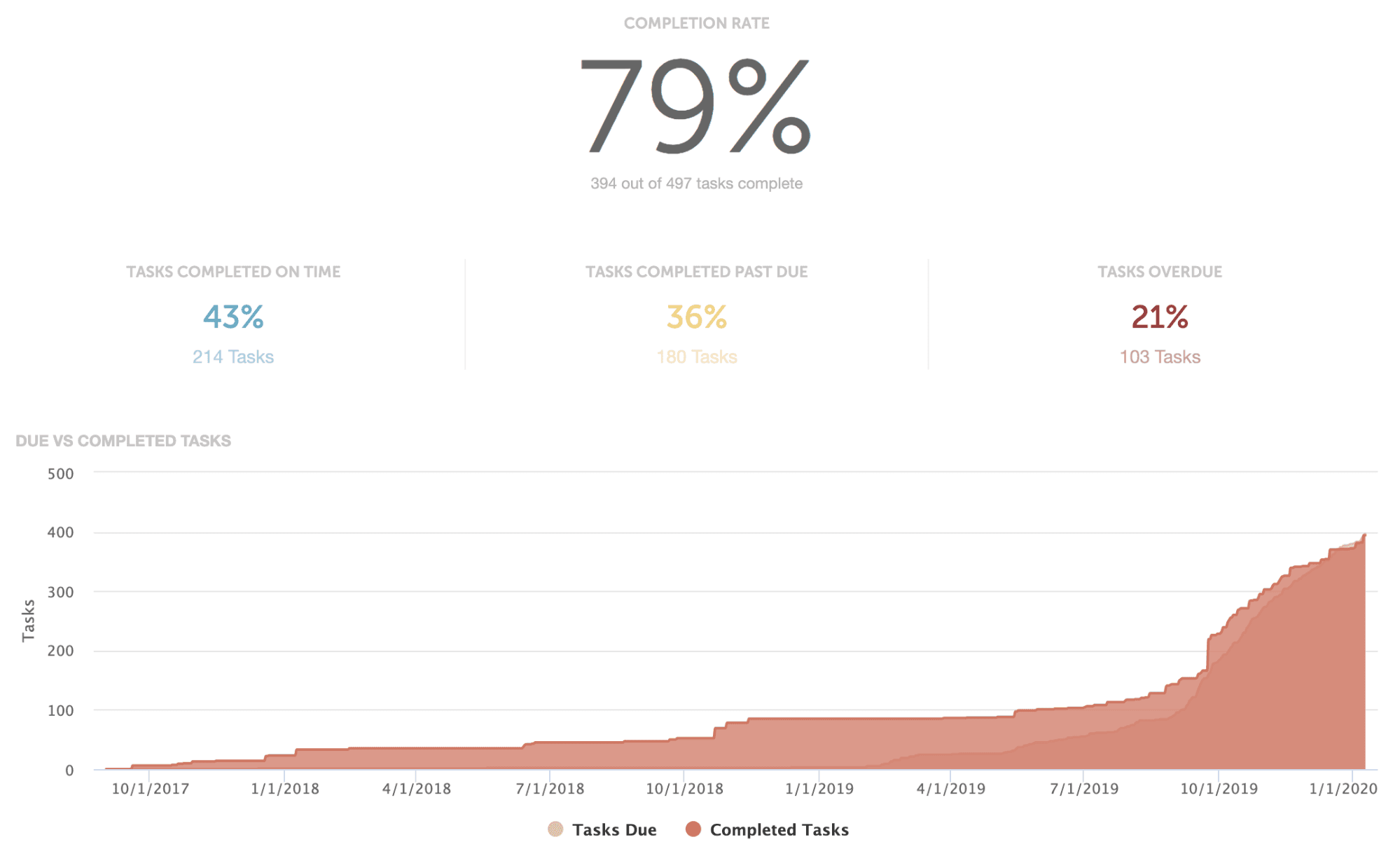
Task: Click the 500 value on the Tasks axis
Action: pos(60,474)
